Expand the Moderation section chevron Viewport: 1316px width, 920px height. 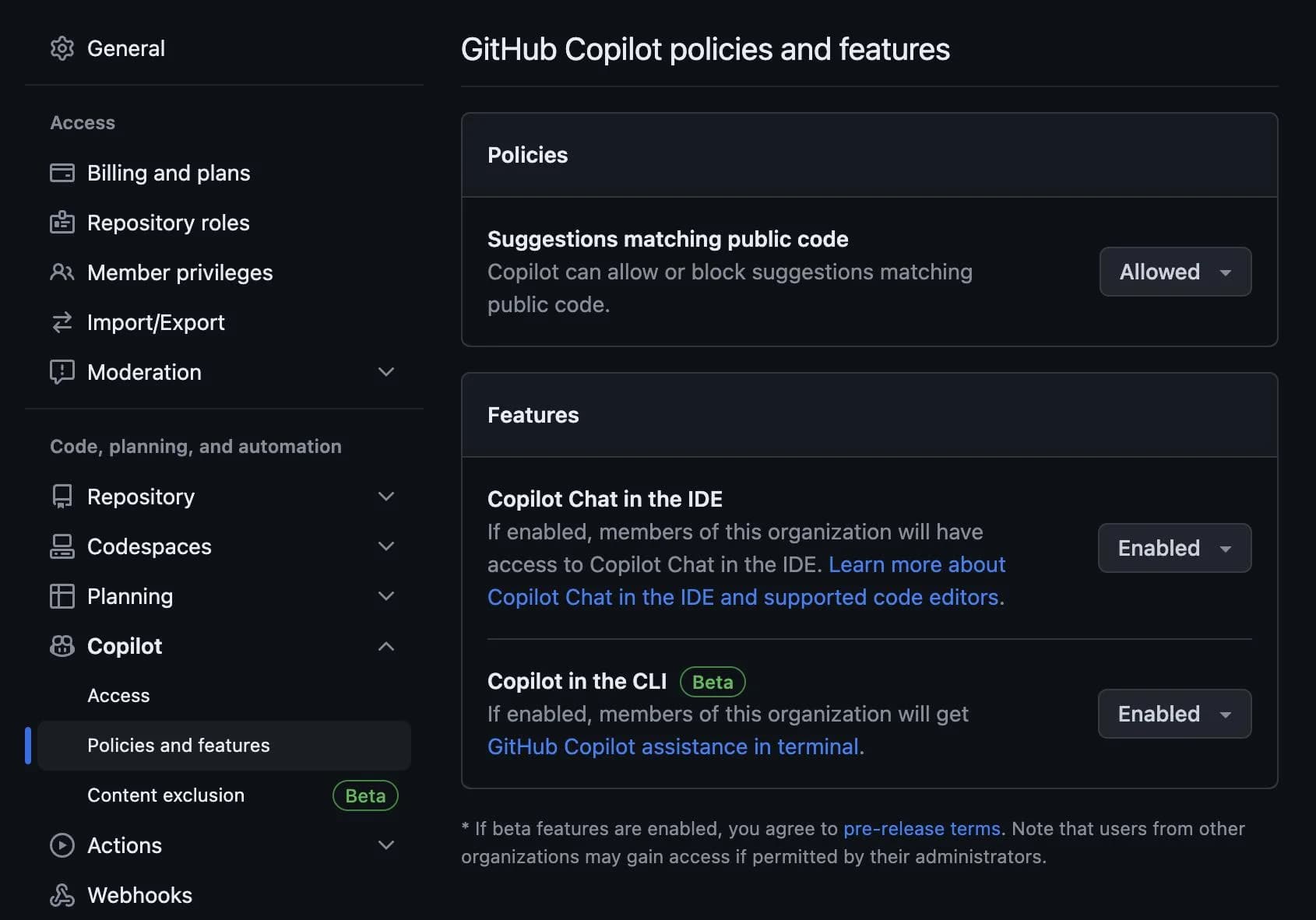tap(386, 372)
